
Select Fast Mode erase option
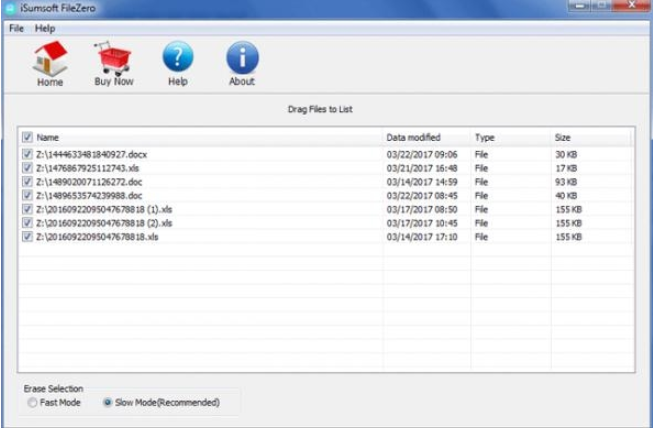coord(33,403)
